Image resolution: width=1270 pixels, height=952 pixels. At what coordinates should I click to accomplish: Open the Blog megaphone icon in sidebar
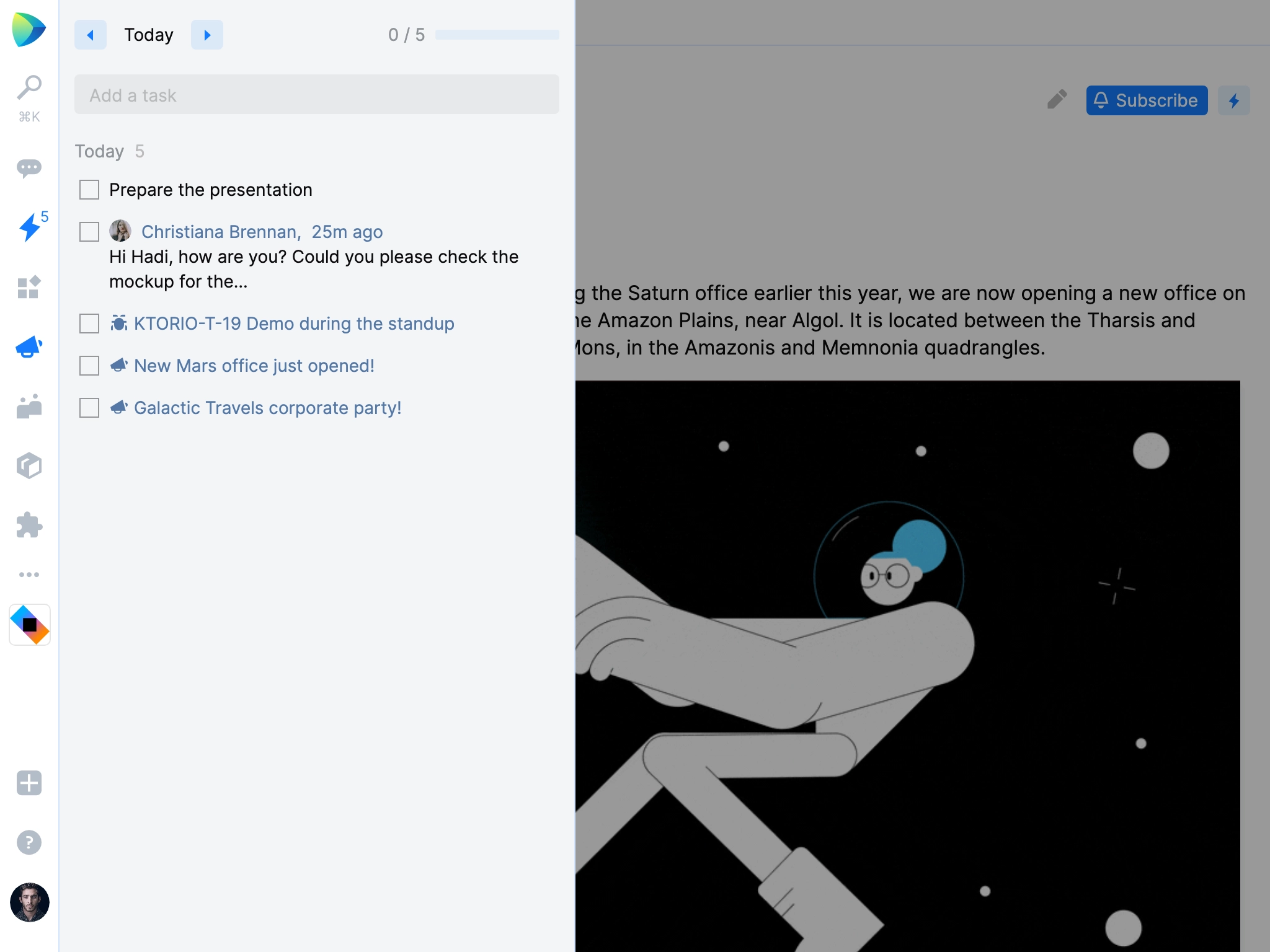pyautogui.click(x=29, y=346)
